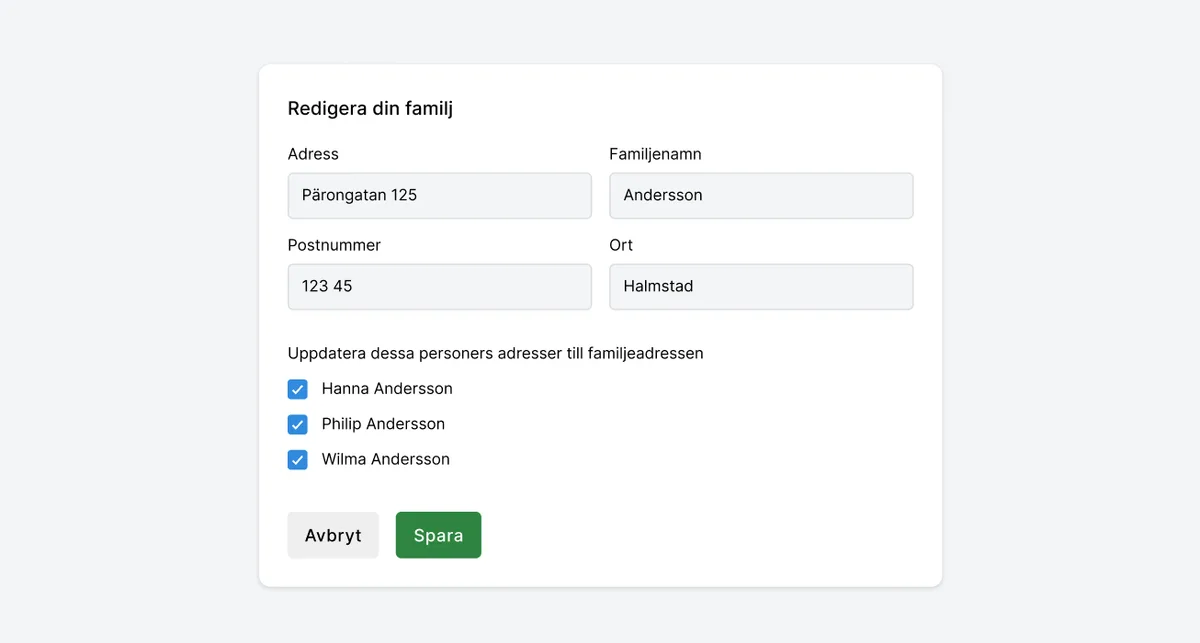The height and width of the screenshot is (643, 1200).
Task: Click the Avbryt button
Action: [x=333, y=535]
